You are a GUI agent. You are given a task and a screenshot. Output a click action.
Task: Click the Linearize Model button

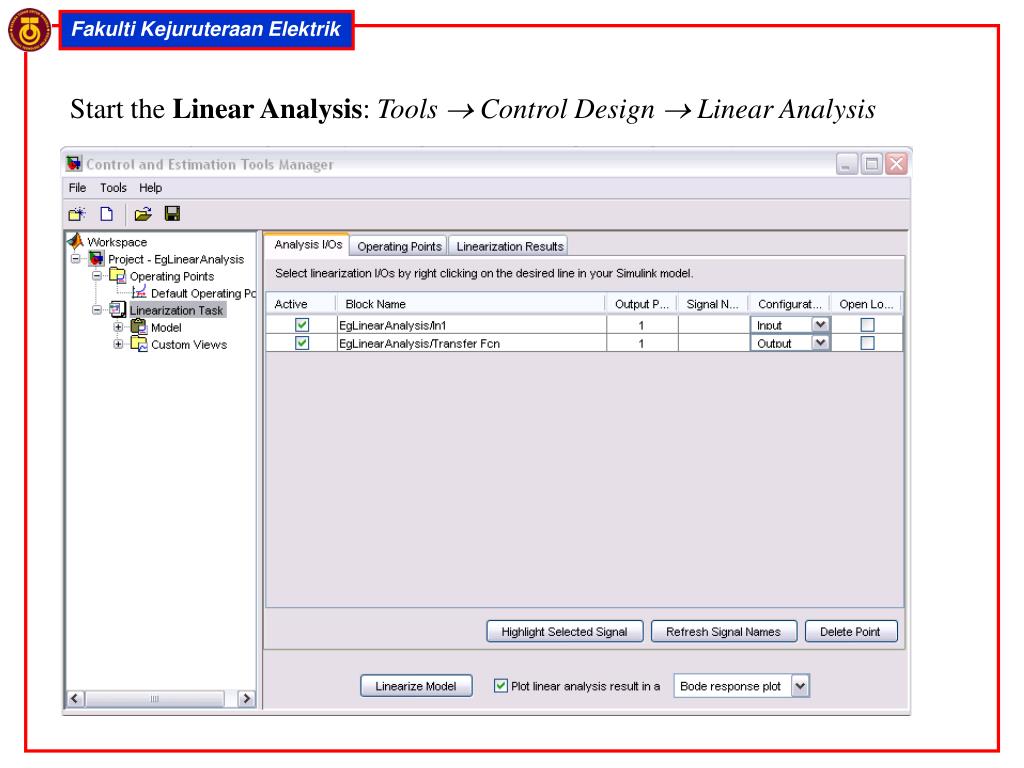(415, 686)
